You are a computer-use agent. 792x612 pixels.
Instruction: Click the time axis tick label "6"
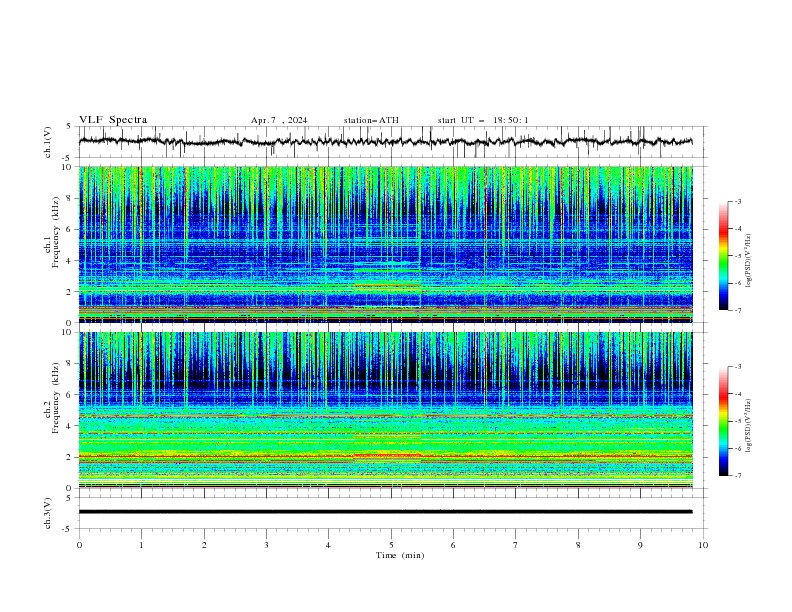[x=453, y=545]
